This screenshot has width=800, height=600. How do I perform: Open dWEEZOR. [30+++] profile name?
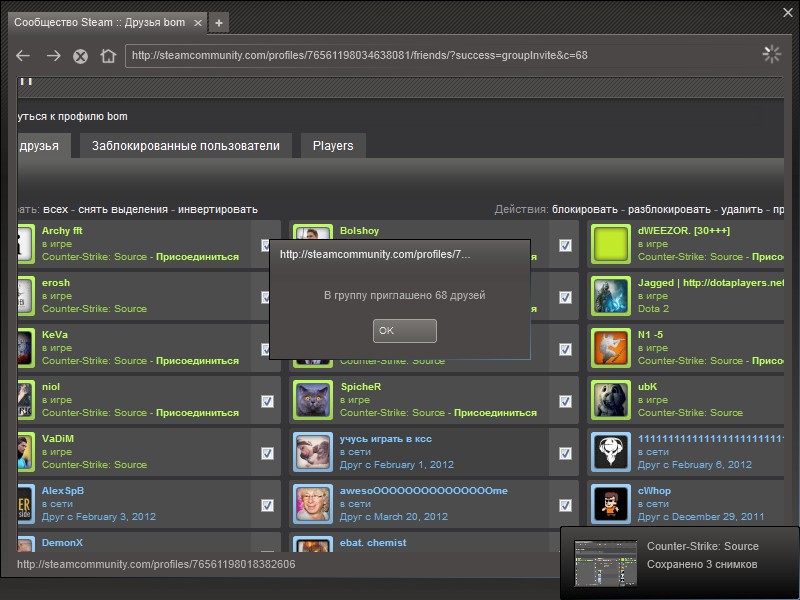point(684,231)
